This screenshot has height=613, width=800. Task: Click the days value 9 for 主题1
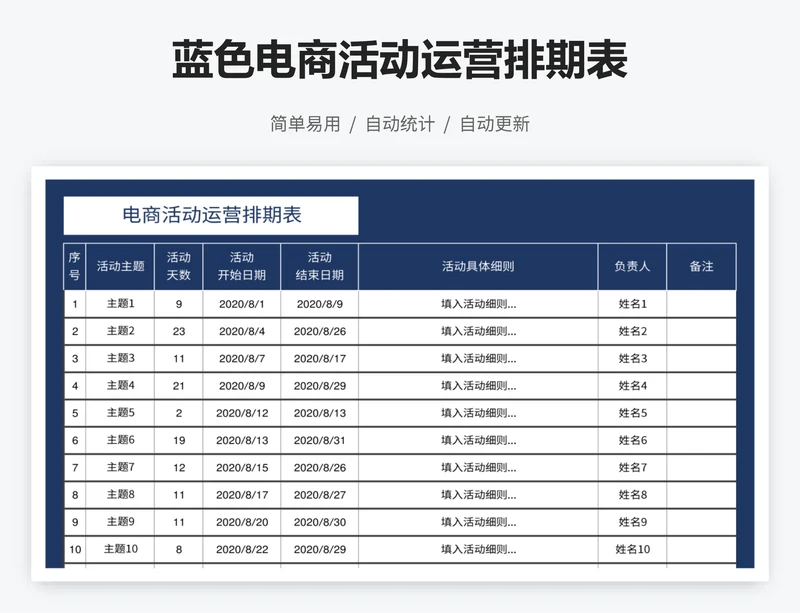179,304
